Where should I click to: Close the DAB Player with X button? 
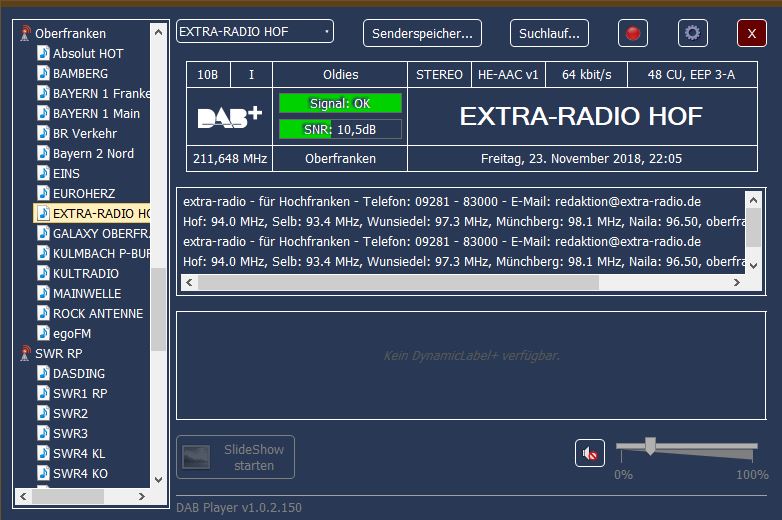coord(751,33)
